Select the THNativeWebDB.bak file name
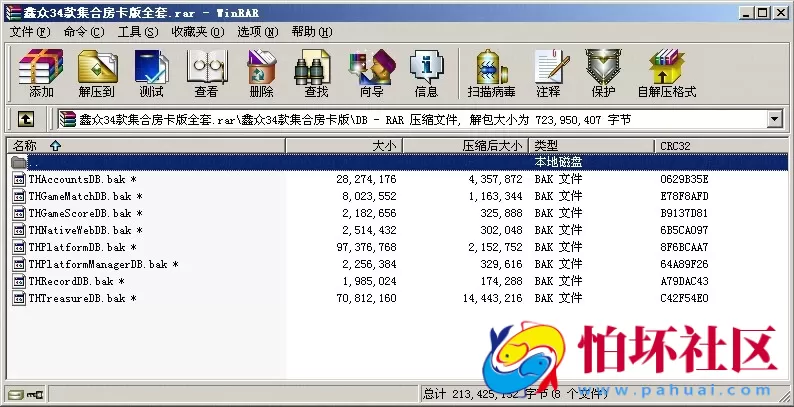This screenshot has height=407, width=794. tap(86, 230)
